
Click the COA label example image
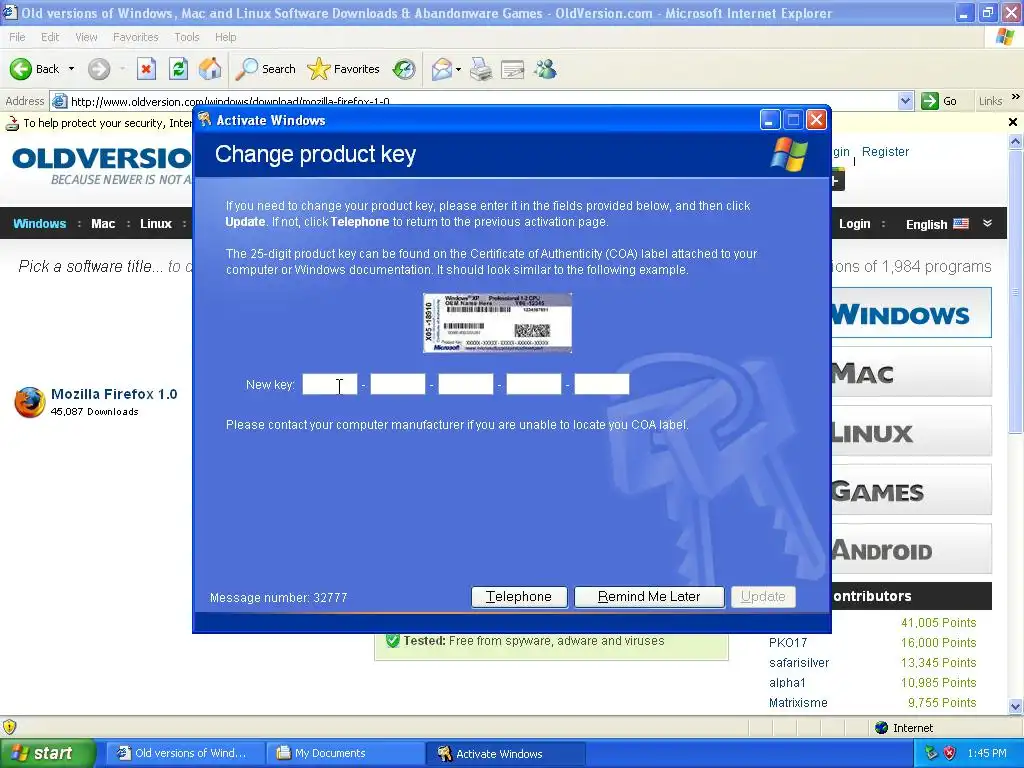click(x=497, y=323)
